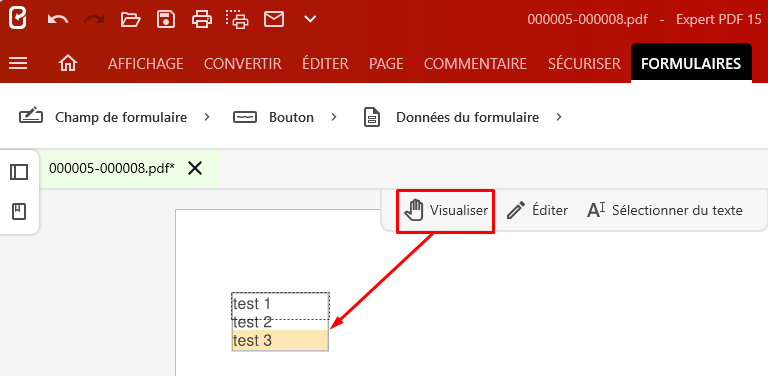Expand the quick access toolbar chevron
The width and height of the screenshot is (768, 376).
point(310,20)
